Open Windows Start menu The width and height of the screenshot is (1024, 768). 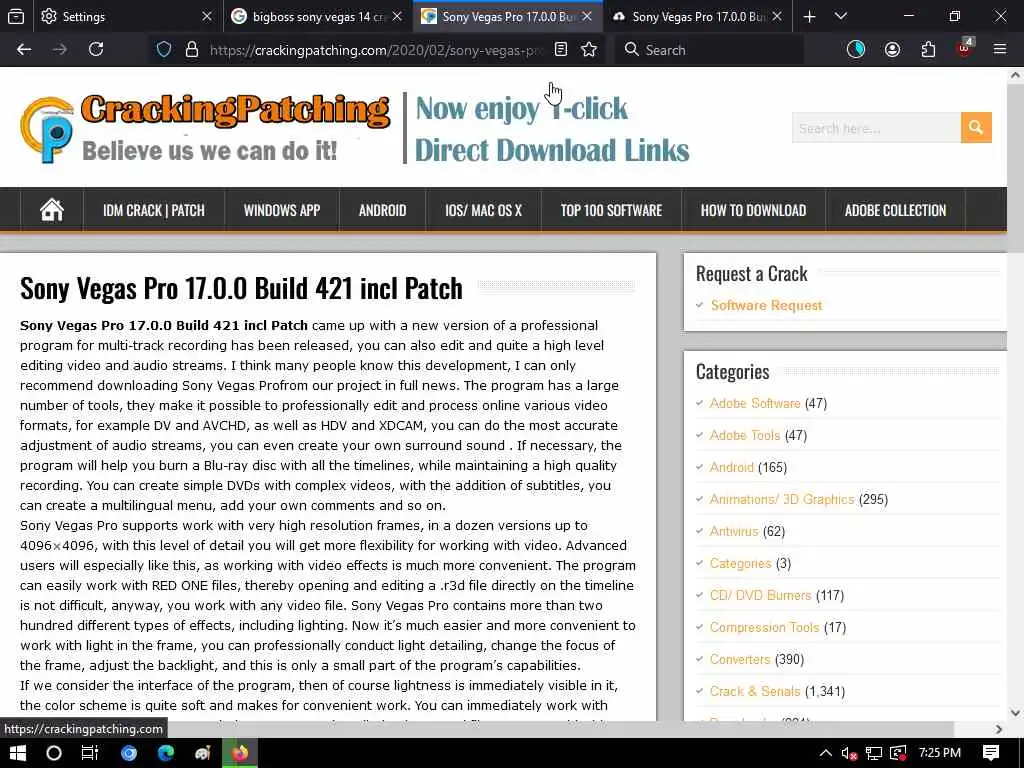coord(18,753)
